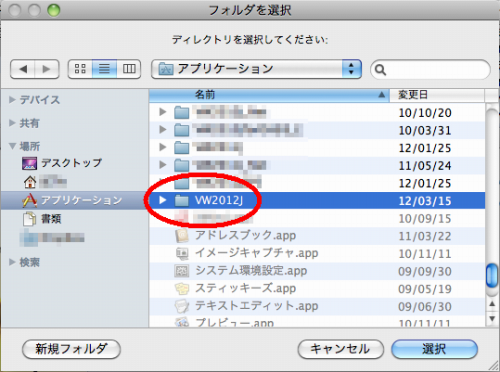Click folder icon in 10/10/20 row
Viewport: 500px width, 372px height.
pyautogui.click(x=182, y=112)
